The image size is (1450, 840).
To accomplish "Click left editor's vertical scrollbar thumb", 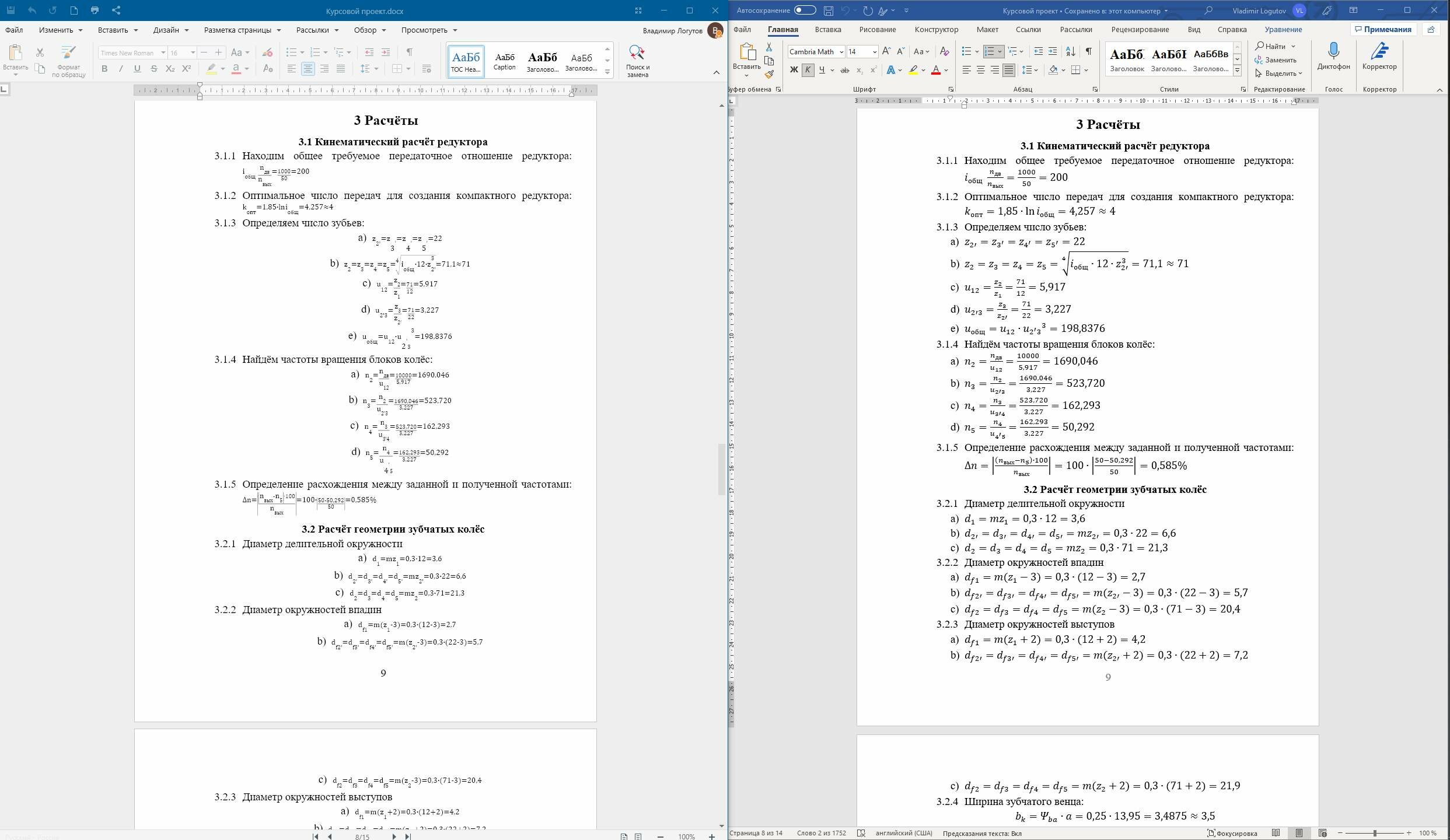I will 722,470.
